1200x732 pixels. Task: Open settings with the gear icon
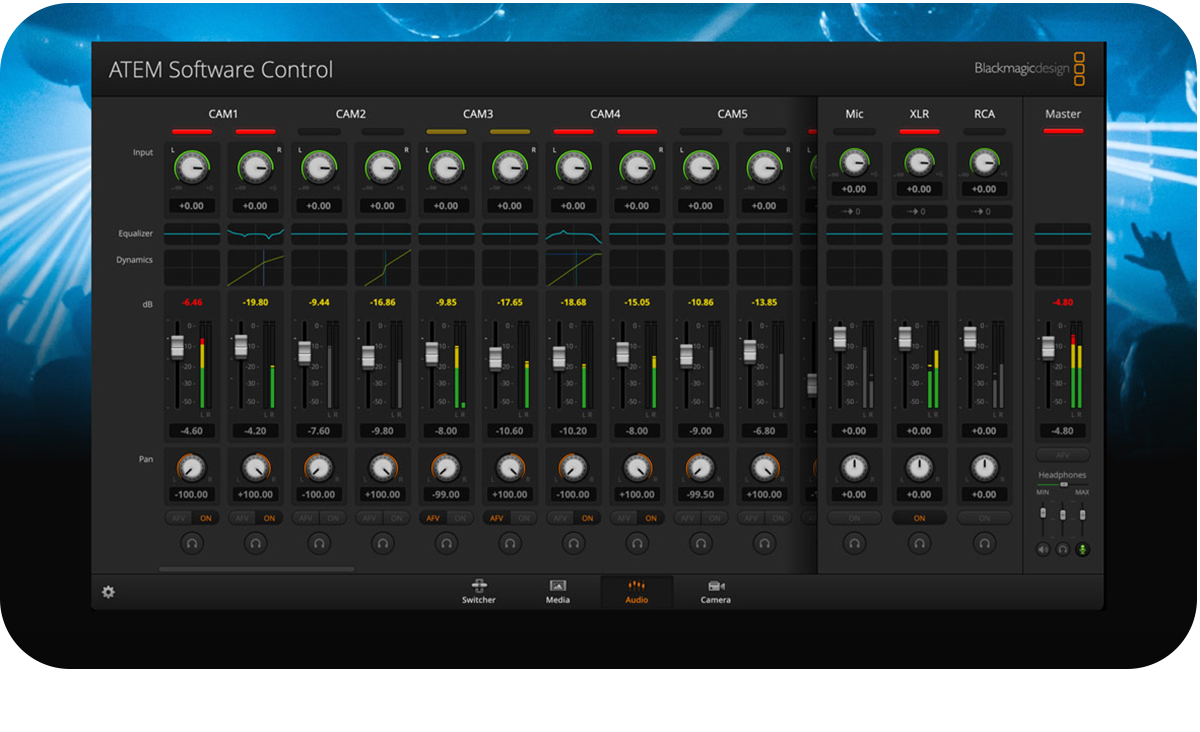(x=108, y=592)
